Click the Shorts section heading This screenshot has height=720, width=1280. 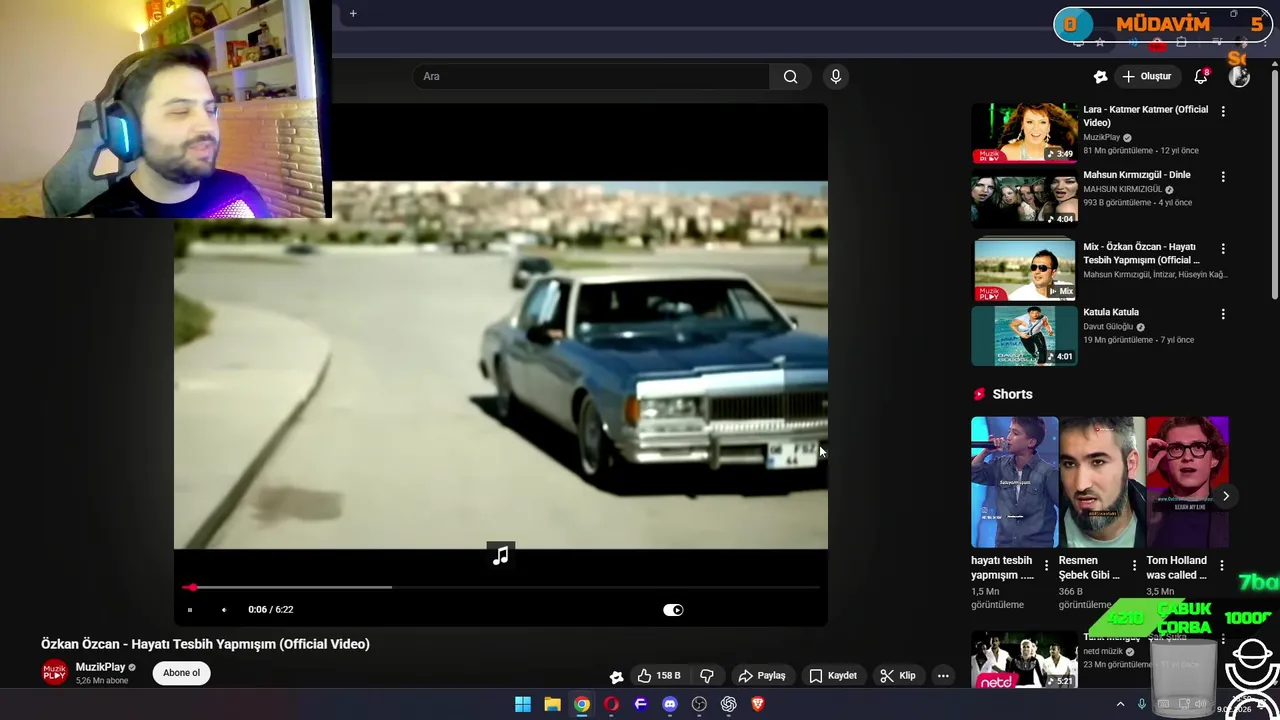(x=1012, y=394)
